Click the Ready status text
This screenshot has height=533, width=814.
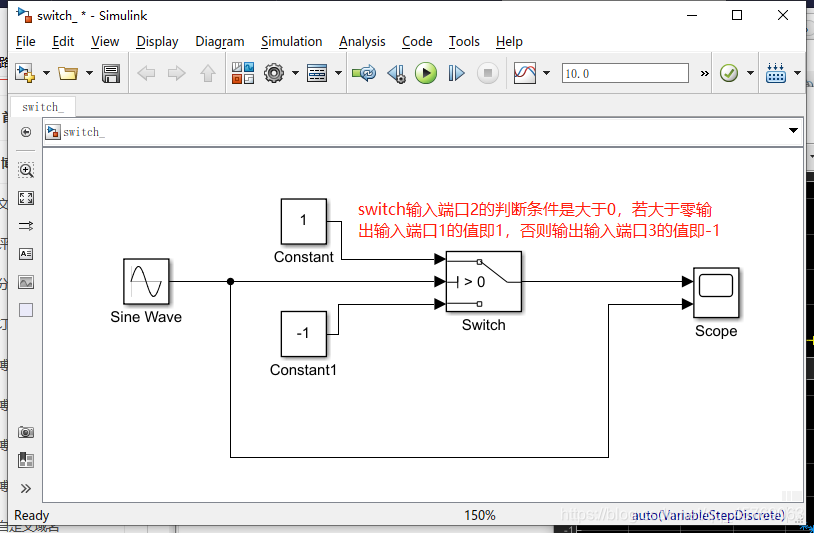pyautogui.click(x=32, y=515)
